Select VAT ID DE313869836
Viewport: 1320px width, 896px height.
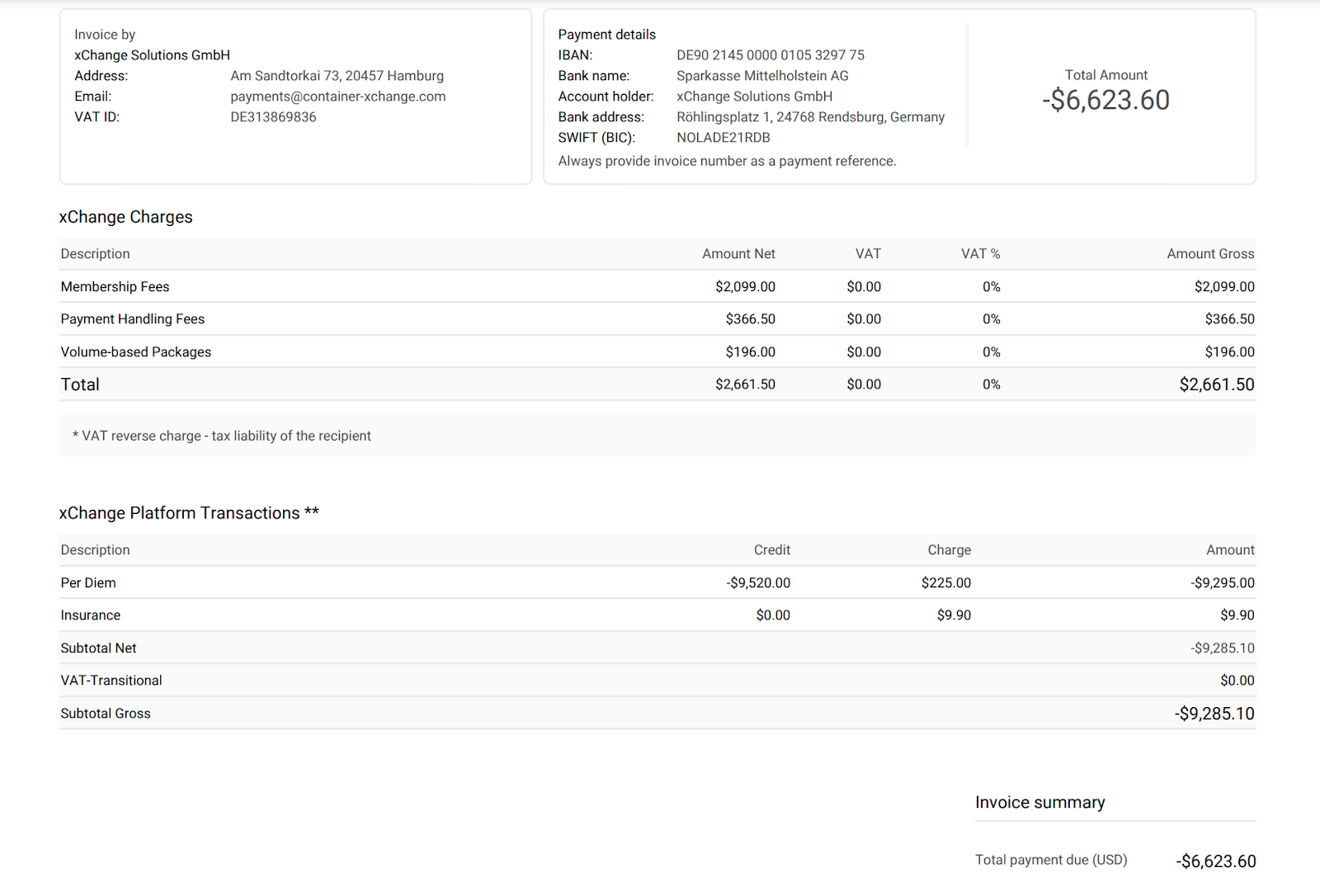(273, 117)
